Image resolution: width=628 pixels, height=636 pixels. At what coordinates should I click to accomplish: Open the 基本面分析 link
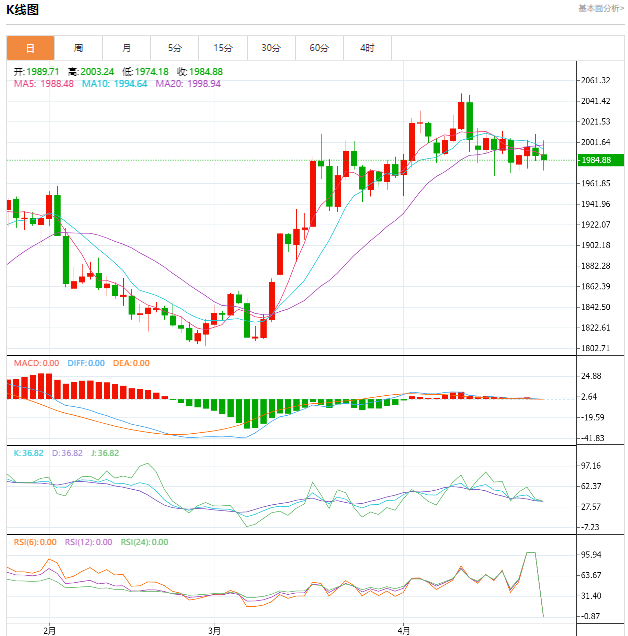tap(601, 9)
